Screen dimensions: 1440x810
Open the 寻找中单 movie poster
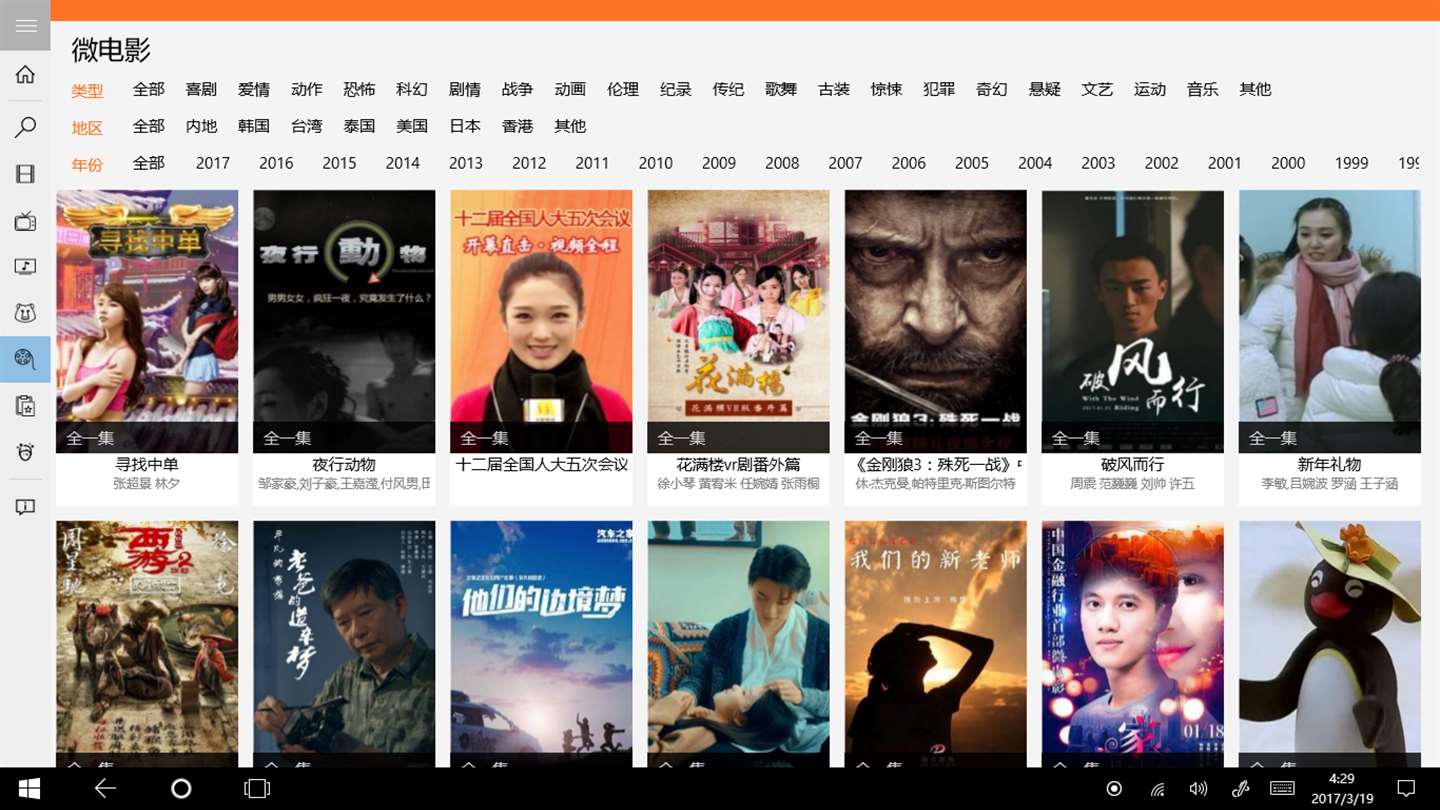147,321
